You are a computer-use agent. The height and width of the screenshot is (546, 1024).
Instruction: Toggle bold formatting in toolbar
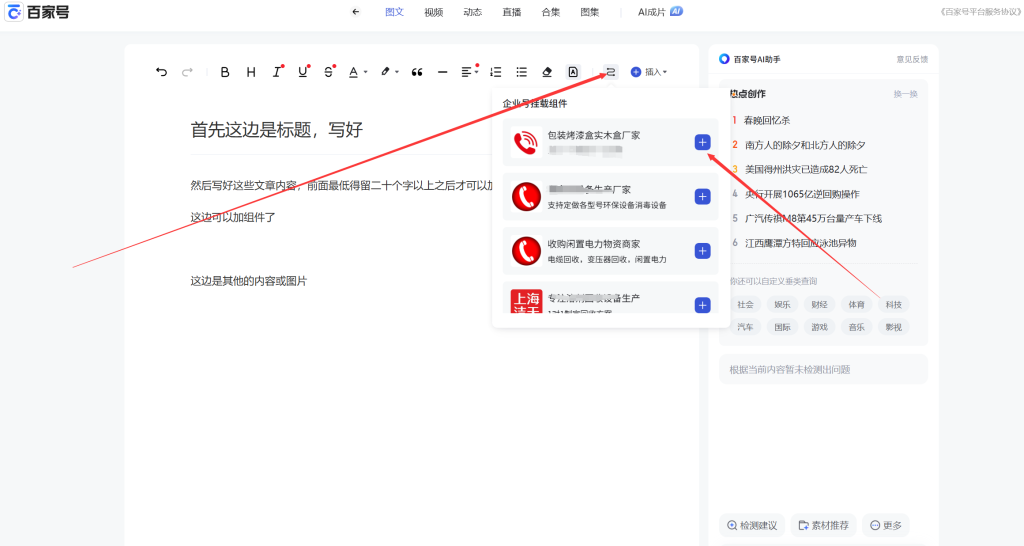[x=225, y=72]
